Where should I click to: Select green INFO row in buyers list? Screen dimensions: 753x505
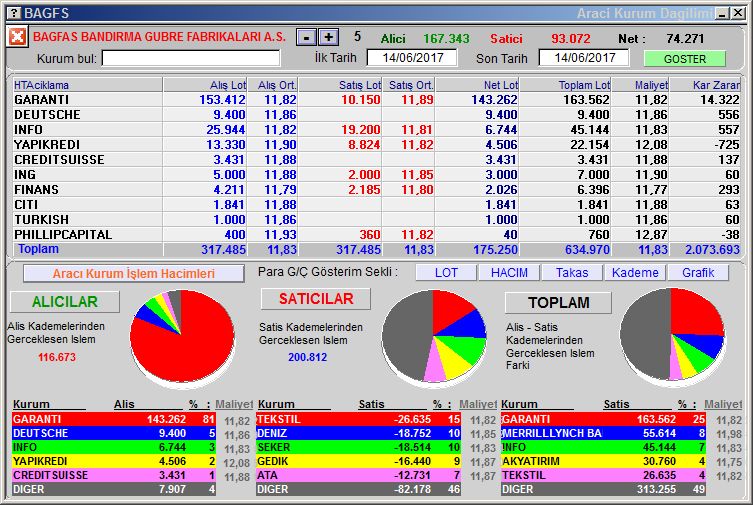114,447
